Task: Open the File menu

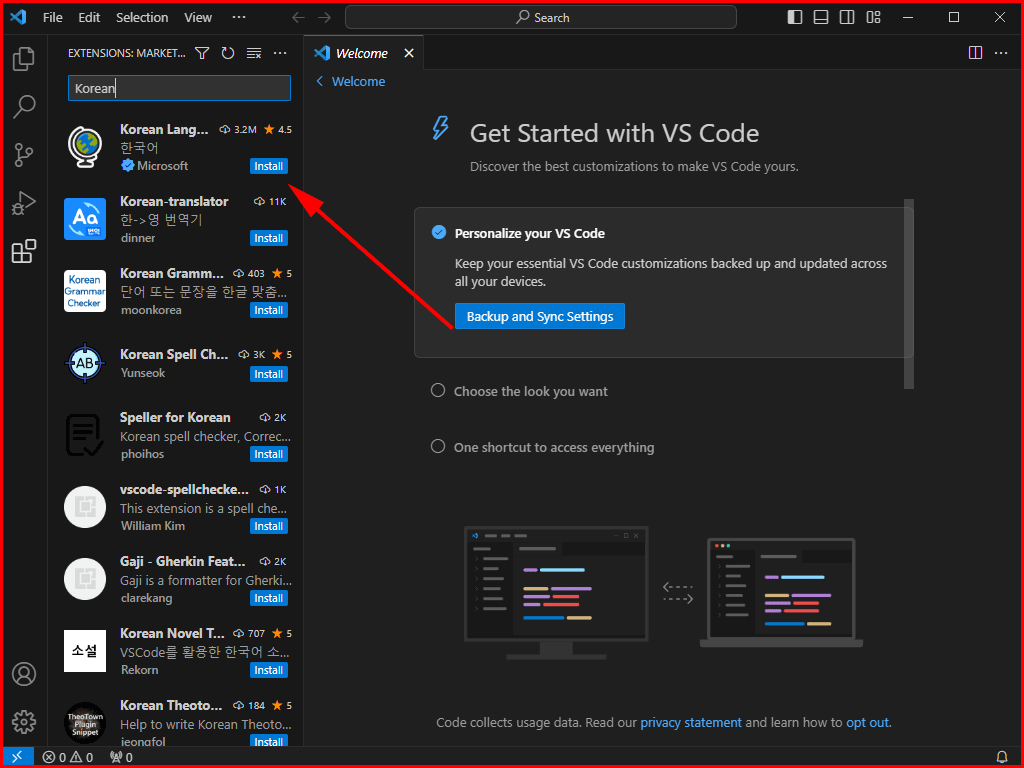Action: tap(52, 18)
